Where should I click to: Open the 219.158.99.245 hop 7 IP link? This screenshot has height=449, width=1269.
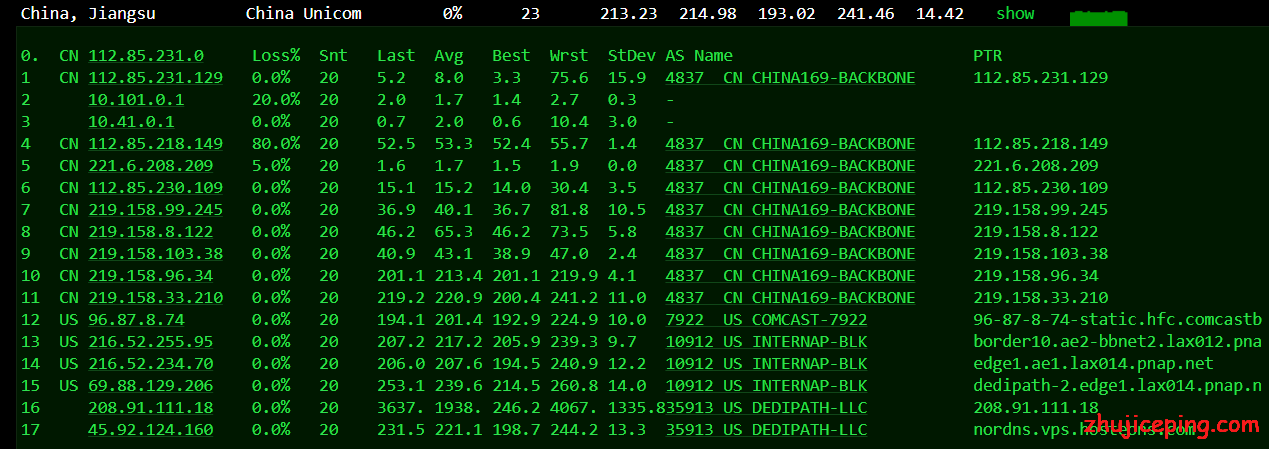click(x=155, y=210)
